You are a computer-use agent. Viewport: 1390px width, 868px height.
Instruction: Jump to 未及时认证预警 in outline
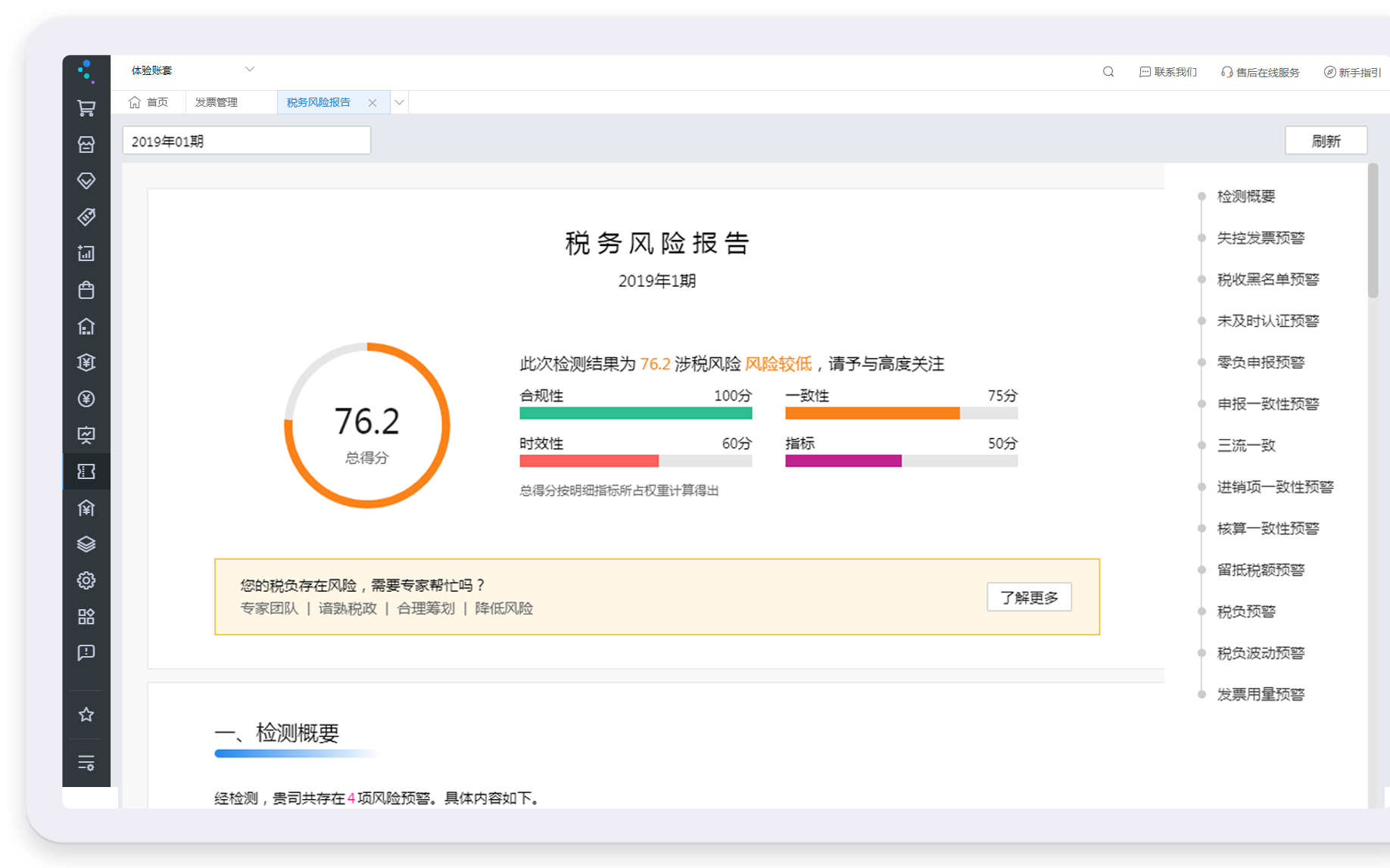(1268, 321)
